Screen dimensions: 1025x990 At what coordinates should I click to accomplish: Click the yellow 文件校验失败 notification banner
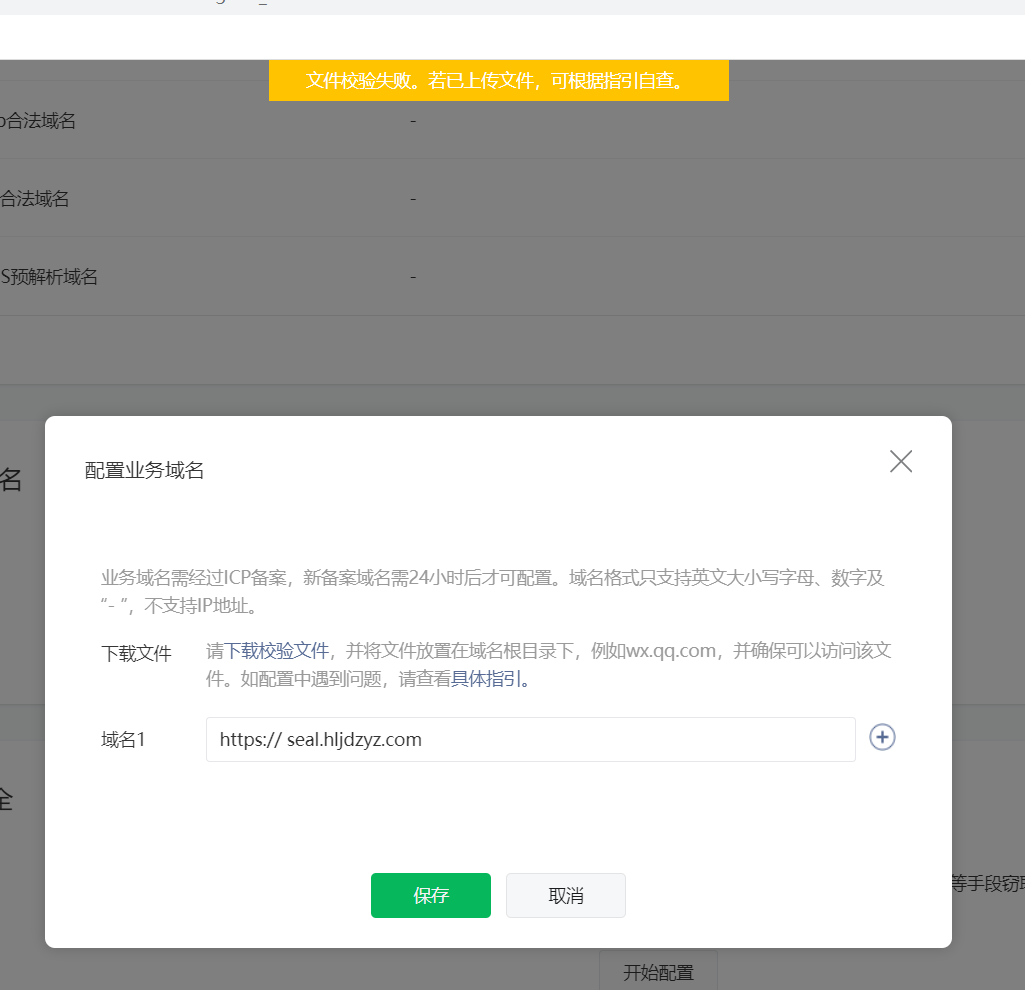[x=499, y=80]
